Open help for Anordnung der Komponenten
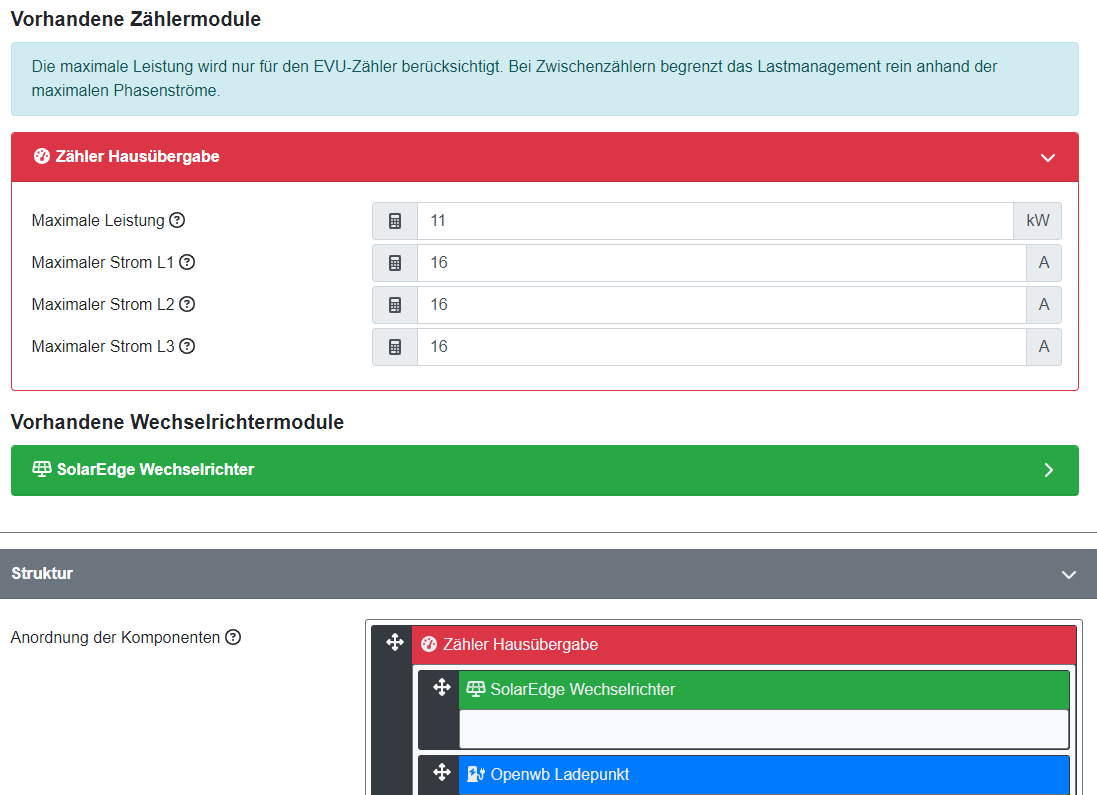 [x=233, y=638]
